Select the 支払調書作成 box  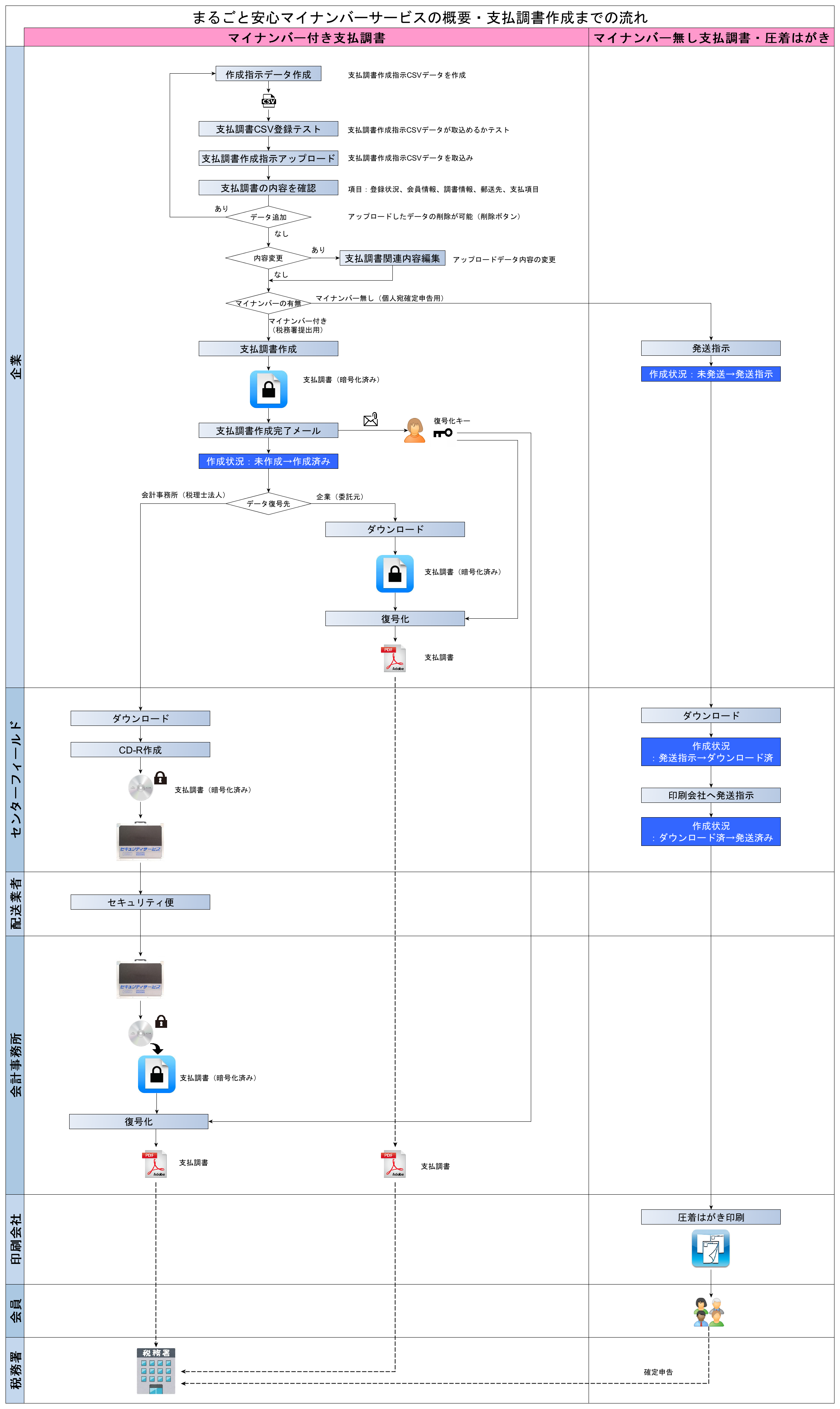click(268, 348)
